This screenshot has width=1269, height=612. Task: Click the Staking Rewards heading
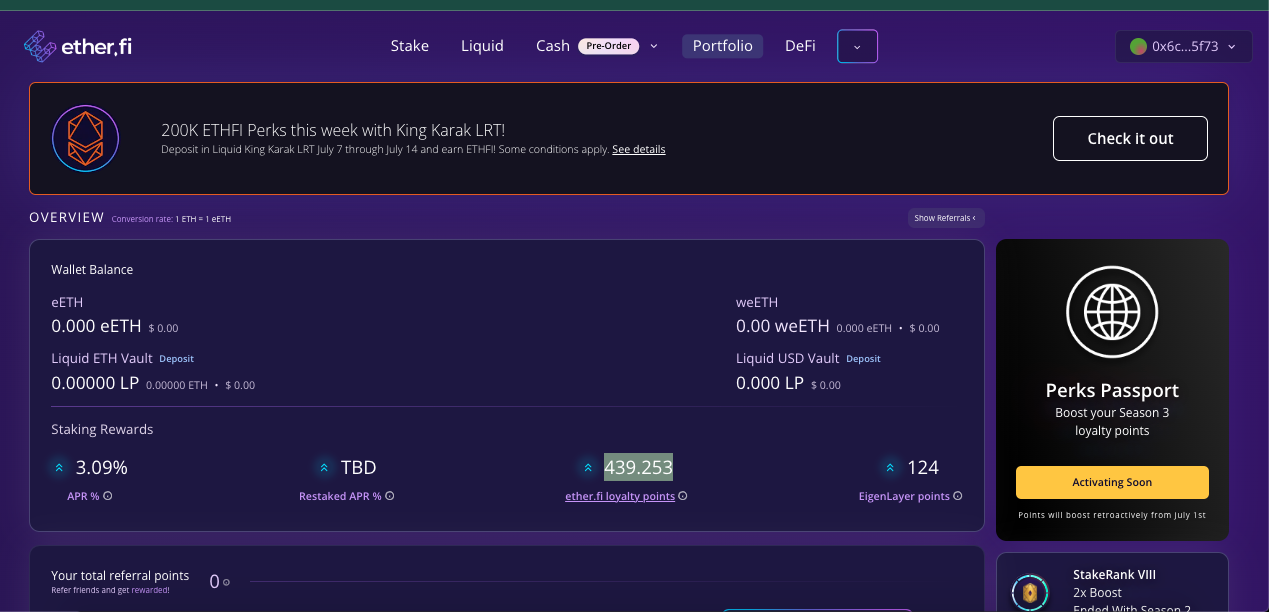102,430
